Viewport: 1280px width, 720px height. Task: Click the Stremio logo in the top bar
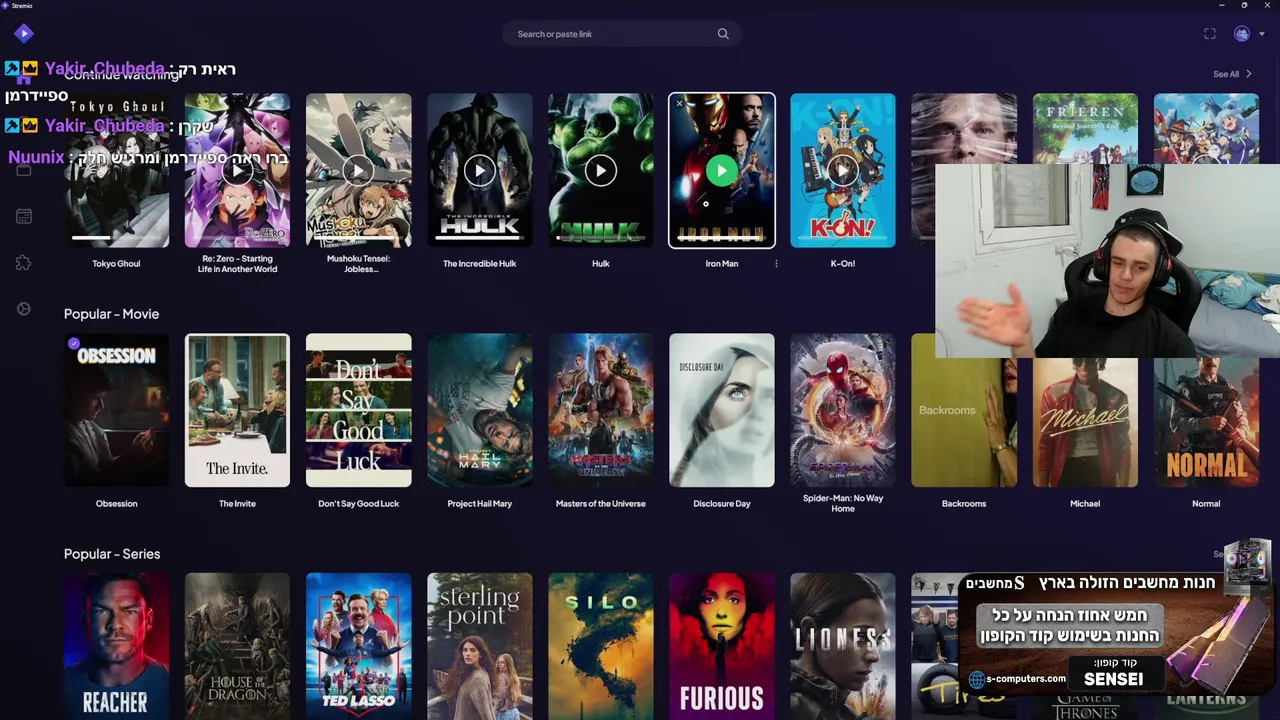click(24, 33)
